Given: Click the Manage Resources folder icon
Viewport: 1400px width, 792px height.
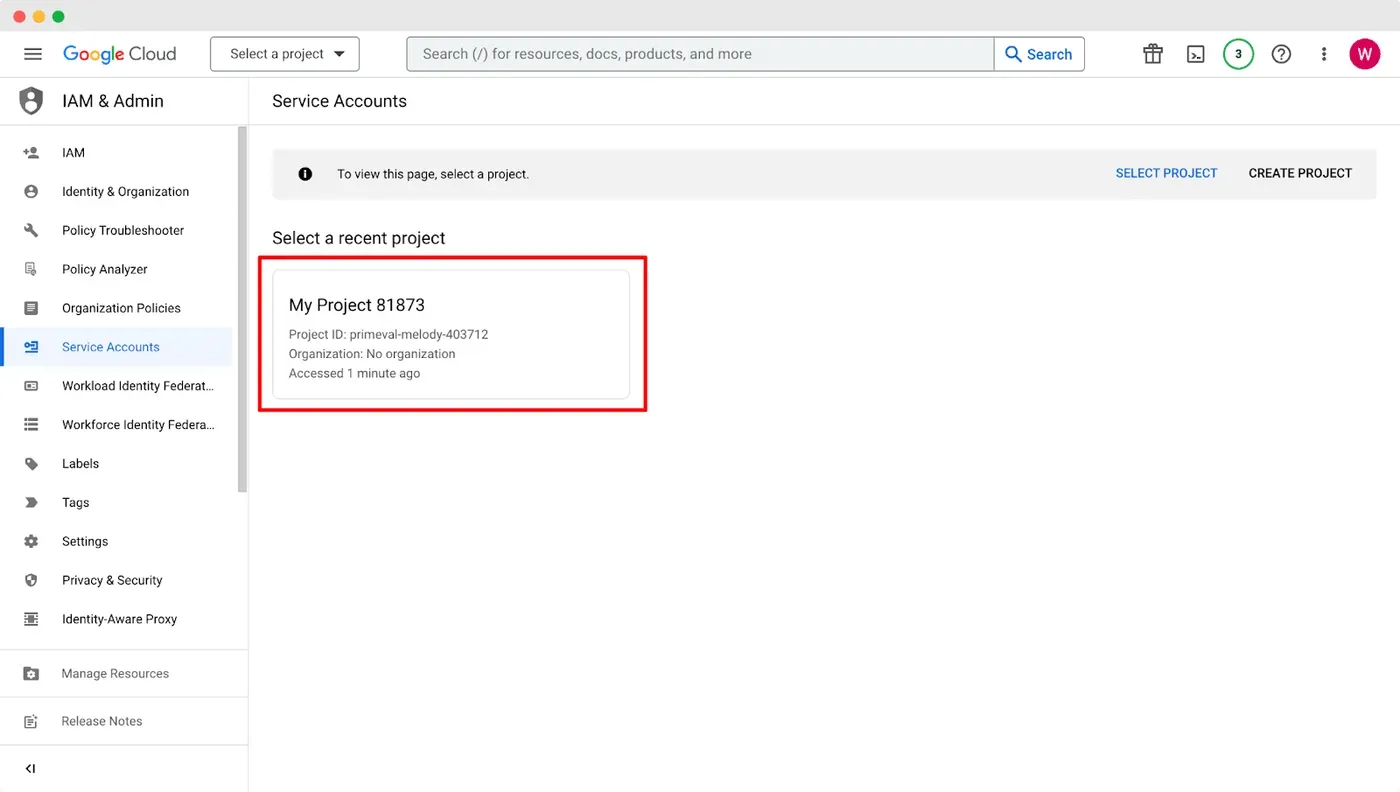Looking at the screenshot, I should [31, 674].
